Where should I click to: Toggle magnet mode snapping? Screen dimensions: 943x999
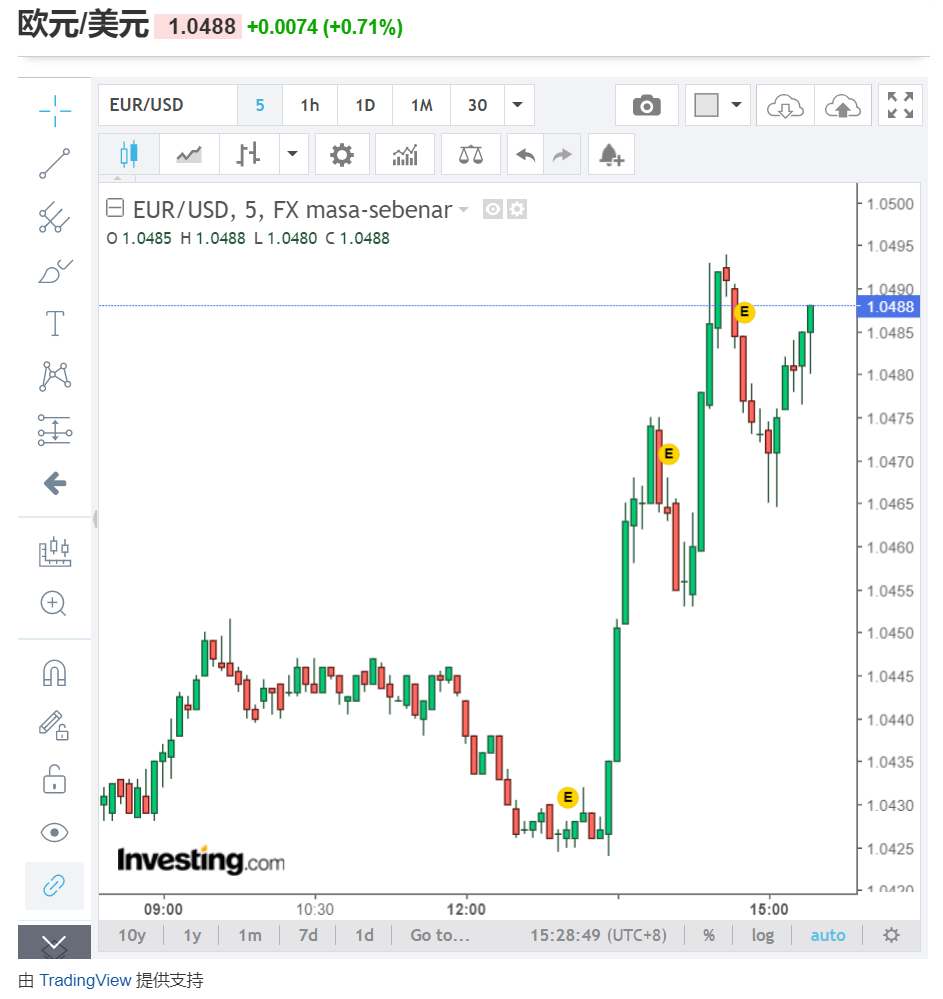54,673
